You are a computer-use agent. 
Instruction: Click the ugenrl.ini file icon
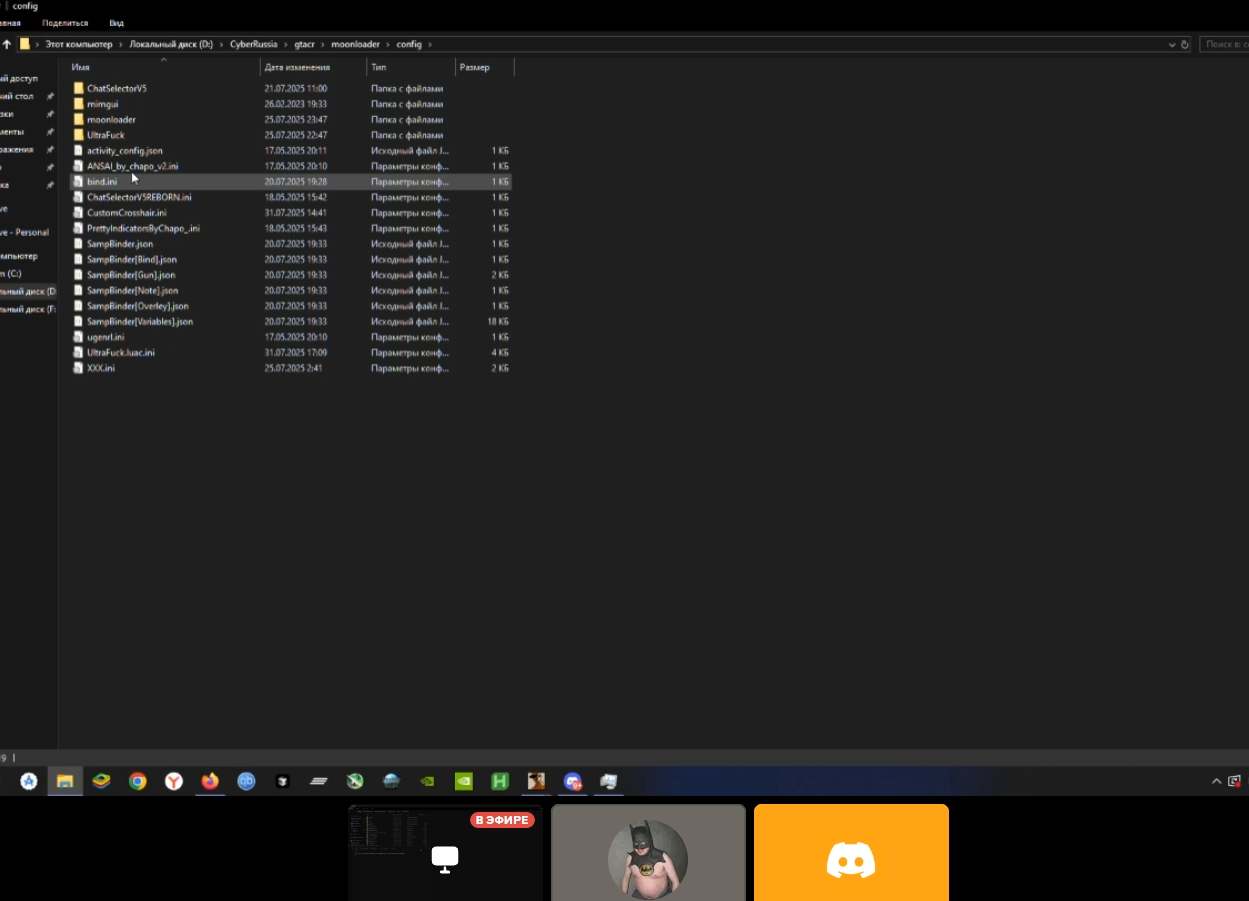click(x=78, y=337)
